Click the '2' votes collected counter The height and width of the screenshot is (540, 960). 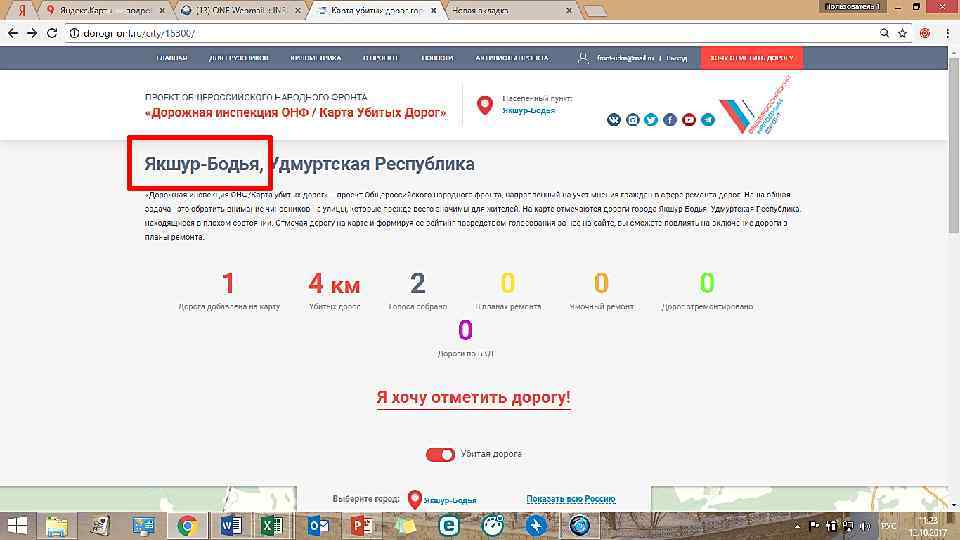[x=418, y=283]
